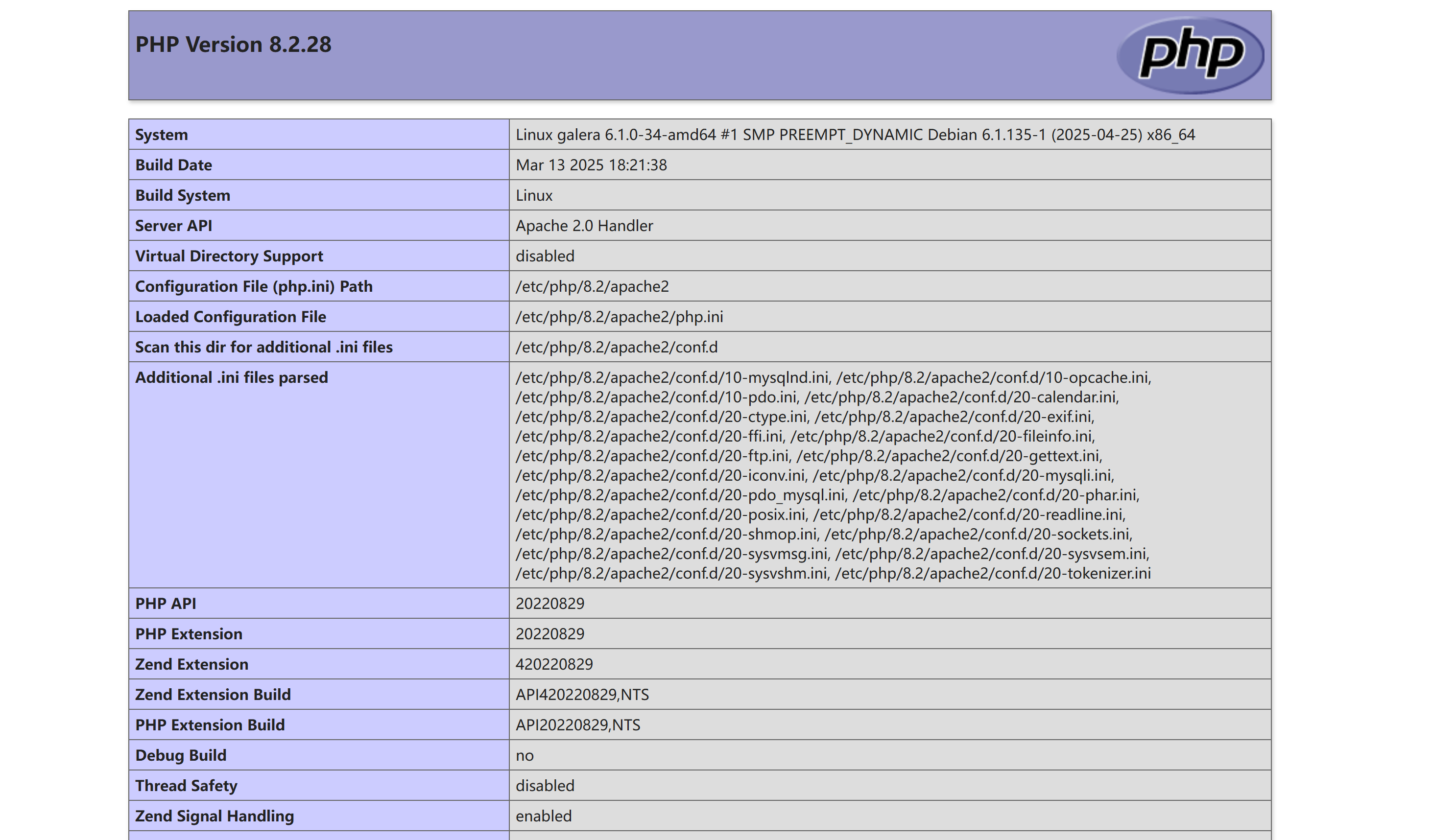The height and width of the screenshot is (840, 1456).
Task: Click the 'Zend Extension Build' label
Action: [213, 695]
